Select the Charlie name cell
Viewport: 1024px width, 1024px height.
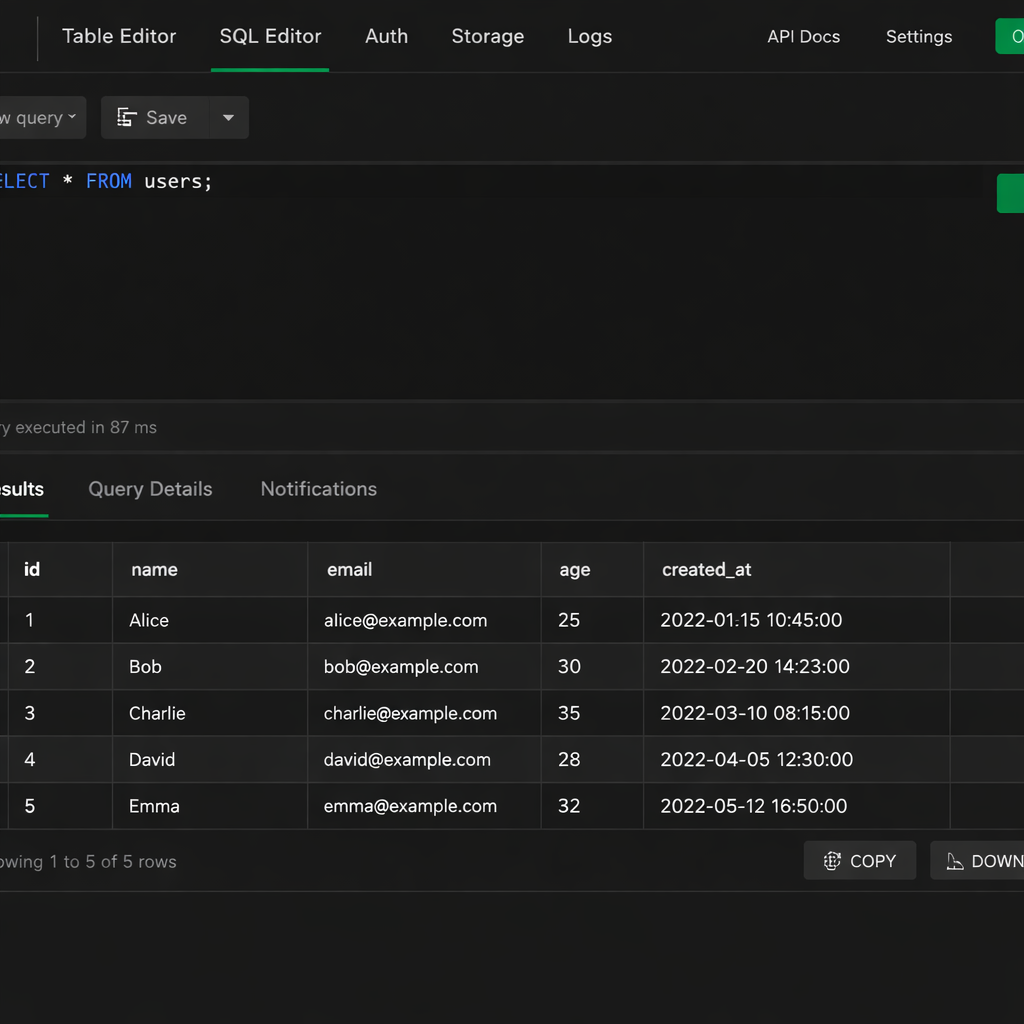[157, 713]
